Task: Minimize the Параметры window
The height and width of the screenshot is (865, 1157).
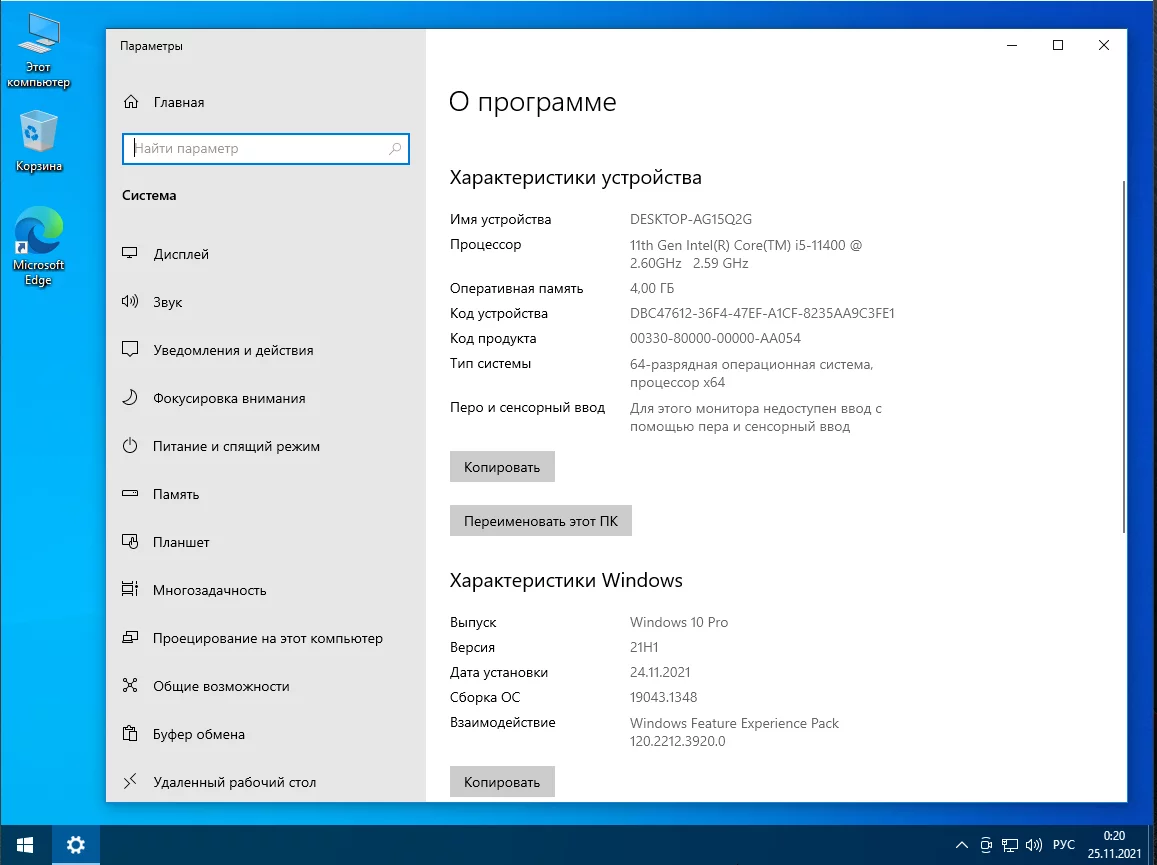Action: (x=1012, y=45)
